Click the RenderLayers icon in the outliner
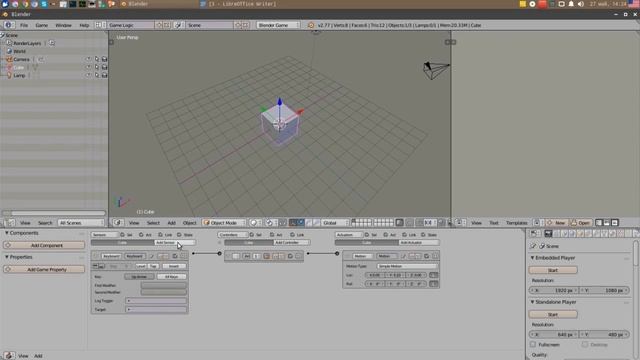Screen dimensions: 640x360 pos(9,43)
